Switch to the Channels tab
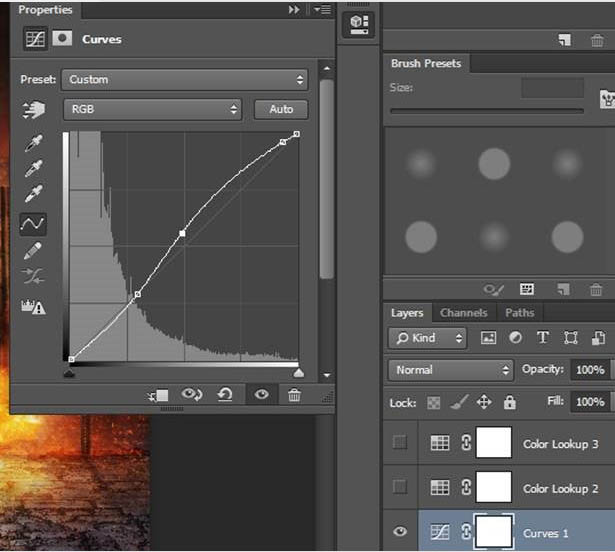Screen dimensions: 615x552 tap(464, 313)
